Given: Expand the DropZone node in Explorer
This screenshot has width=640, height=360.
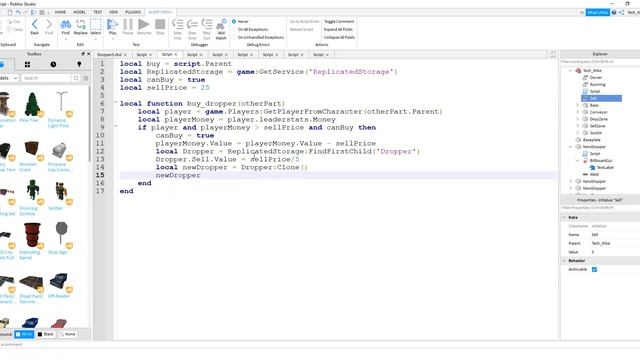Looking at the screenshot, I should (578, 119).
